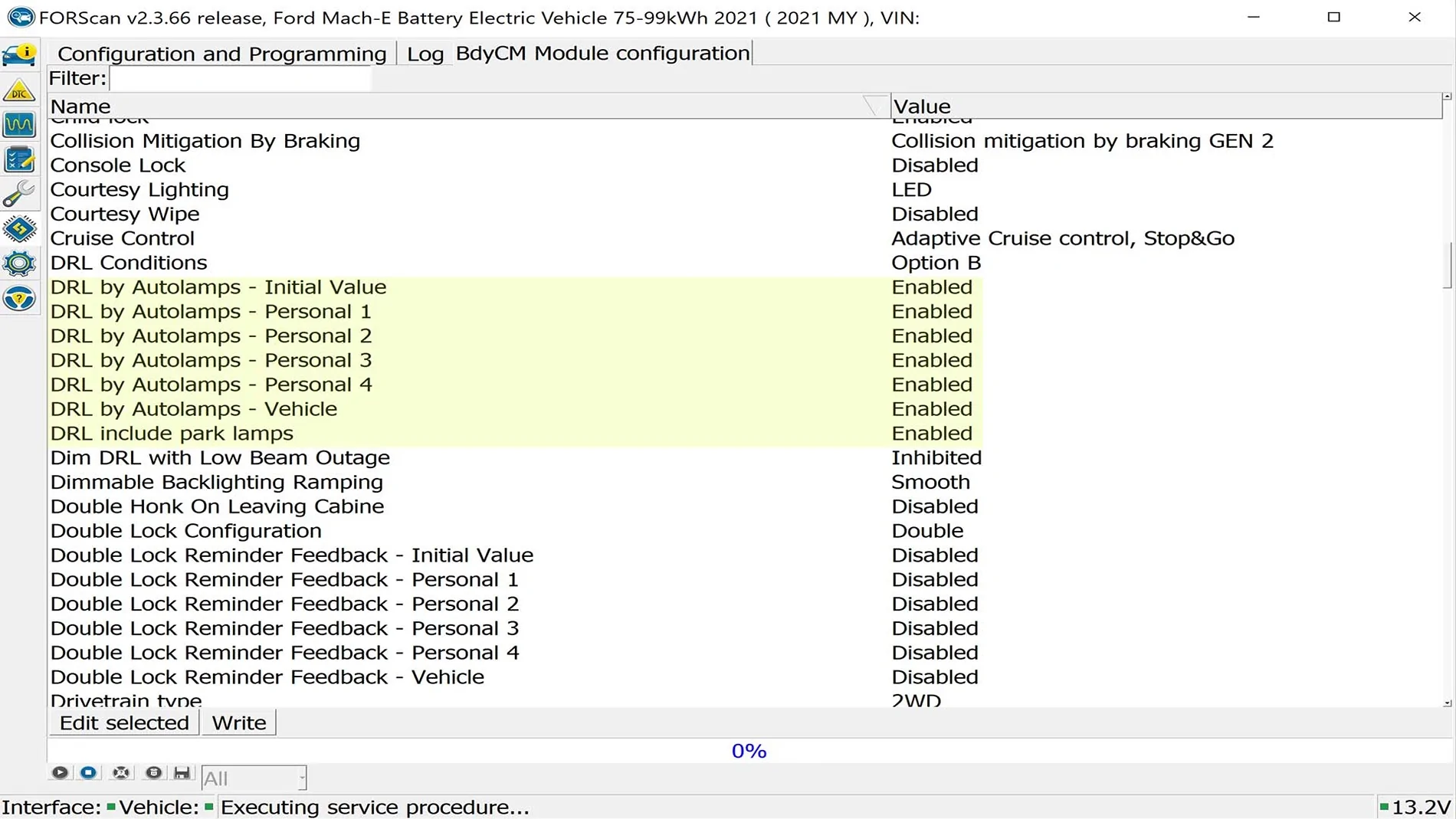Select the Courtesy Wipe row

point(745,214)
